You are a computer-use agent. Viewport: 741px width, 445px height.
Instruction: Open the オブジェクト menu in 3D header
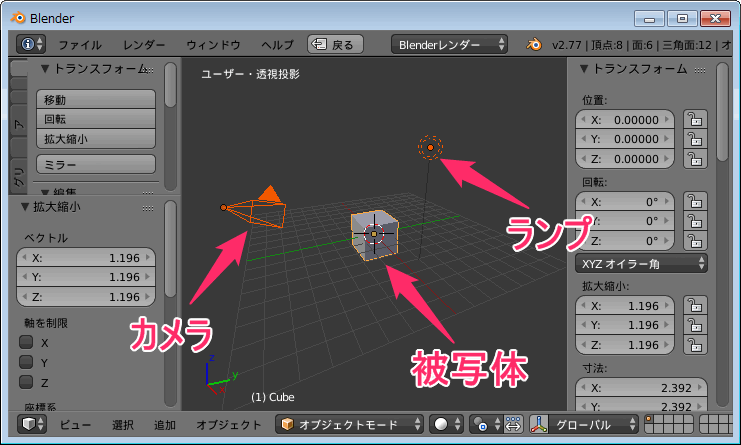[x=229, y=425]
